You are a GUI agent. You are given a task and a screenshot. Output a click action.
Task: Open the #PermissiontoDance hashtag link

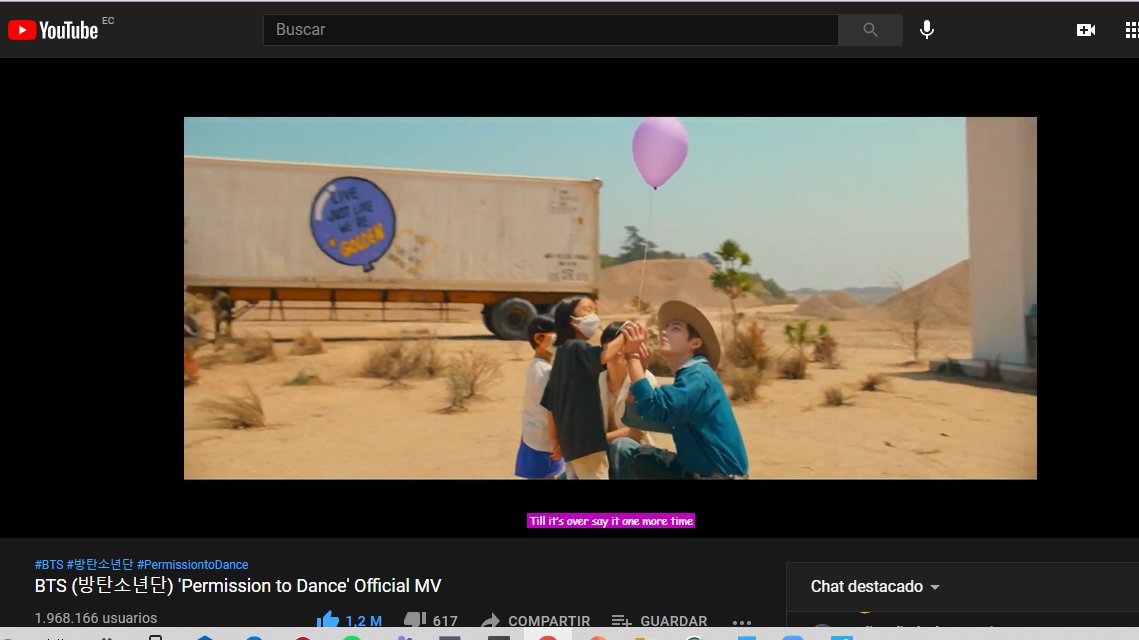(192, 564)
